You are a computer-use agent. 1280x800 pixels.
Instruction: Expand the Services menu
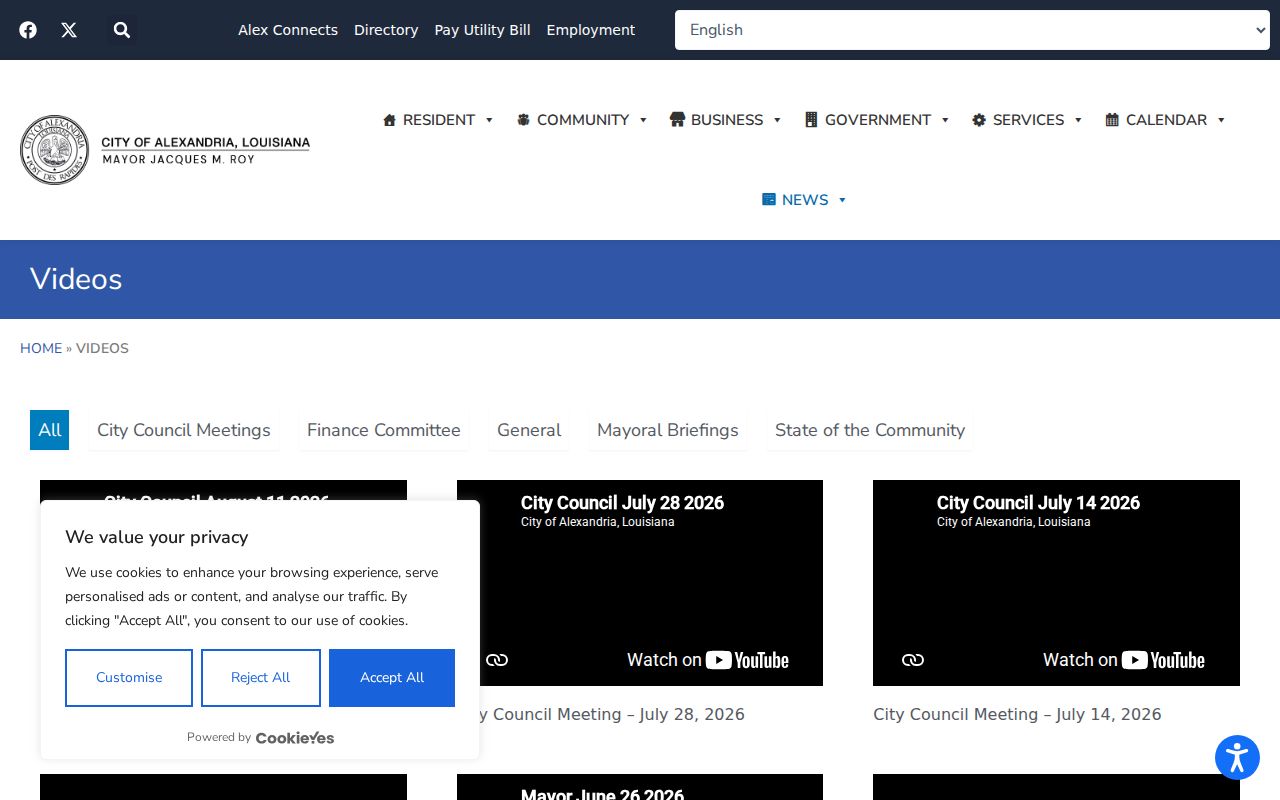point(1027,120)
